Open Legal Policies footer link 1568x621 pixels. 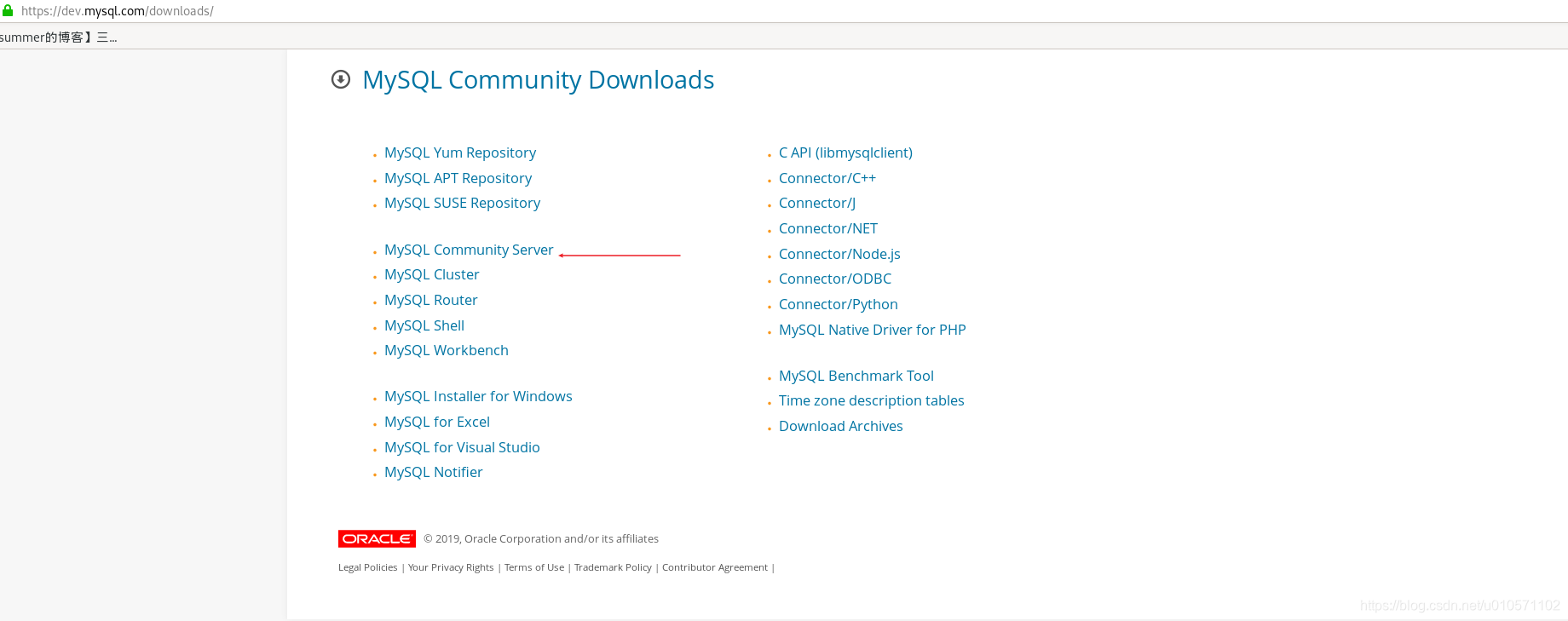coord(368,567)
